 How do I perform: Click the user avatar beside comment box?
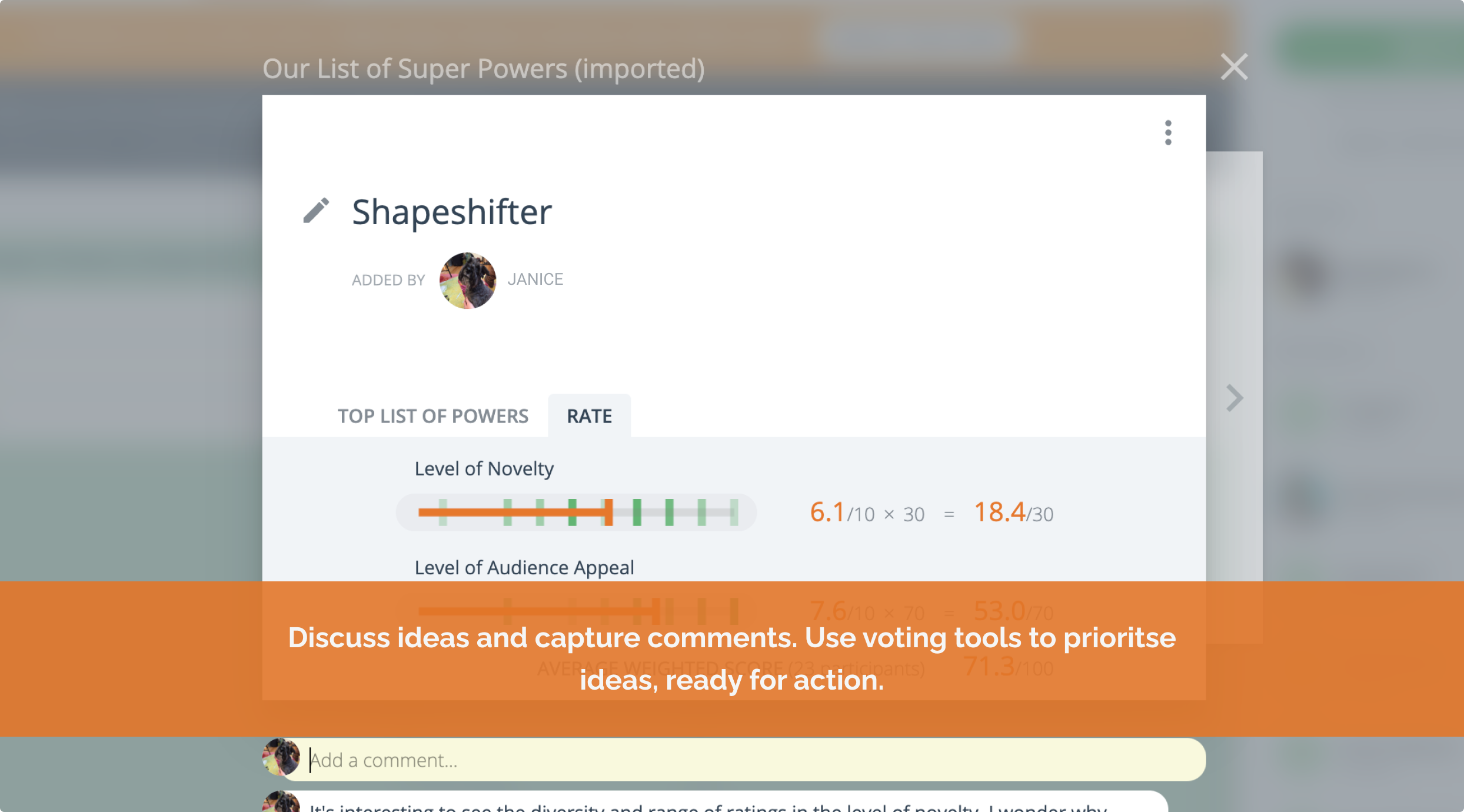point(281,757)
